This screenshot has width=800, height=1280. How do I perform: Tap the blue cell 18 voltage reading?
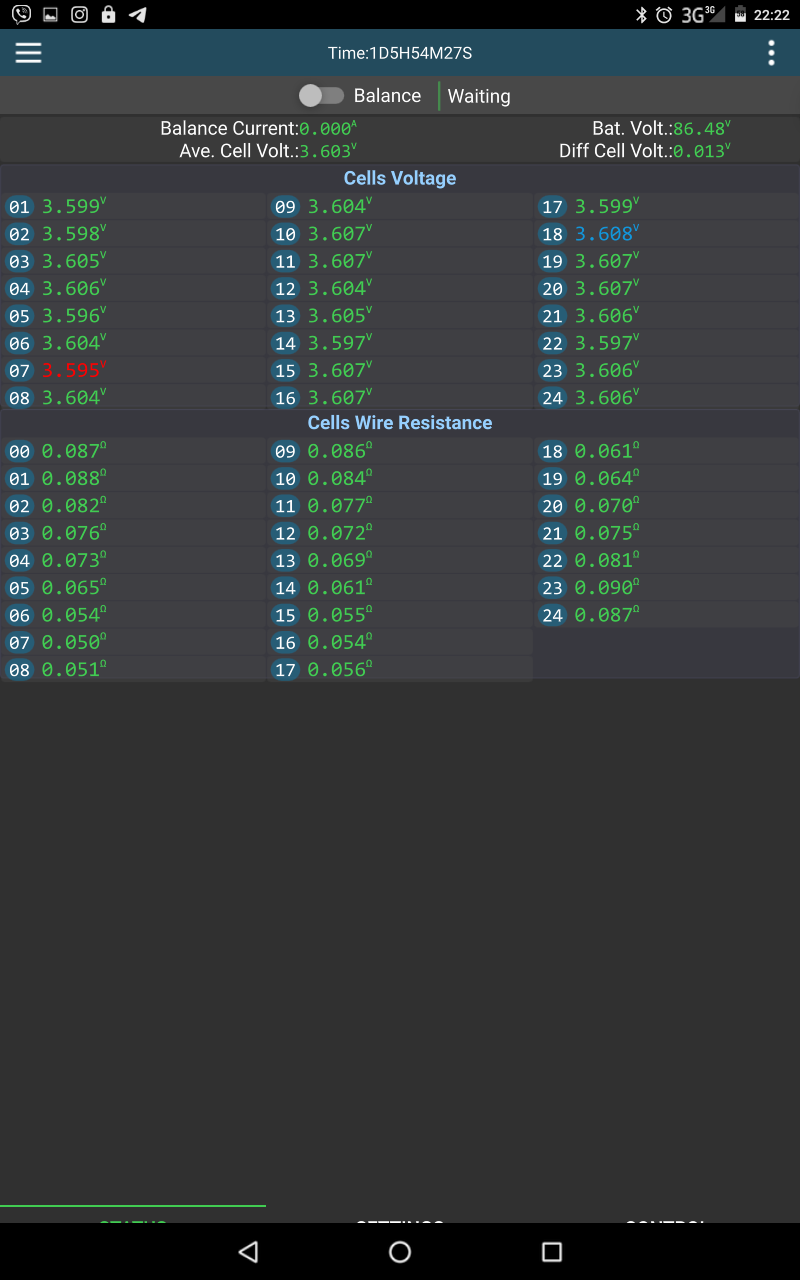605,234
